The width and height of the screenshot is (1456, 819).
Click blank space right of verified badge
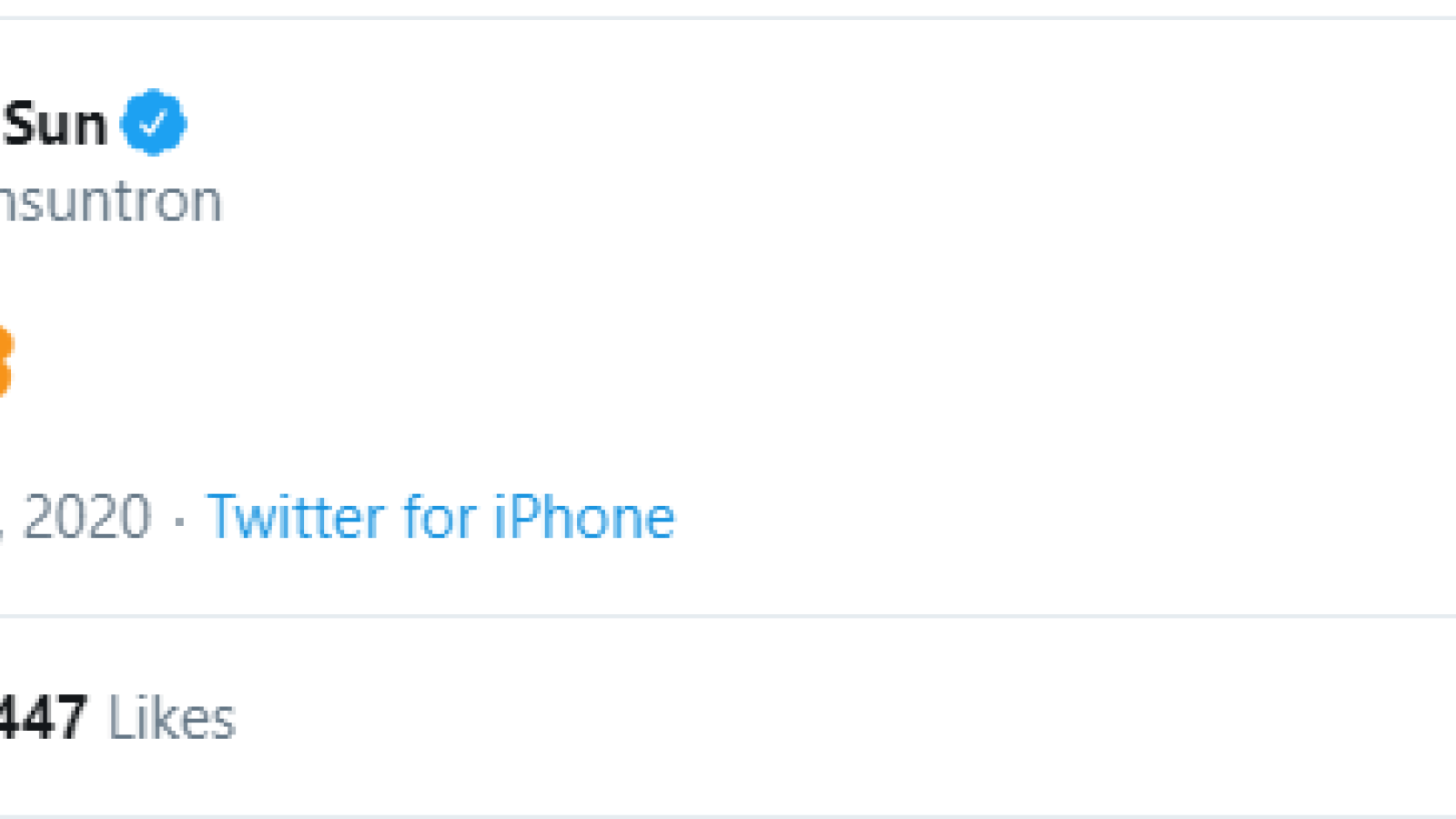pos(819,122)
